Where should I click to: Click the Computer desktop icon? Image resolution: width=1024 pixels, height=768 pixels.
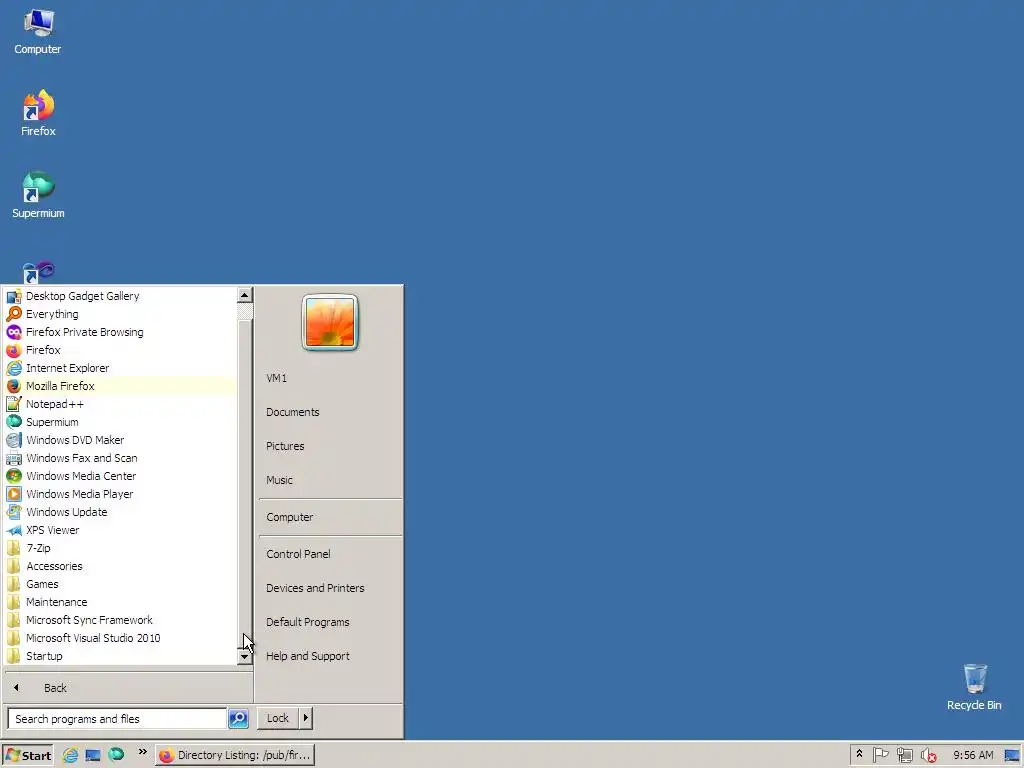point(38,32)
